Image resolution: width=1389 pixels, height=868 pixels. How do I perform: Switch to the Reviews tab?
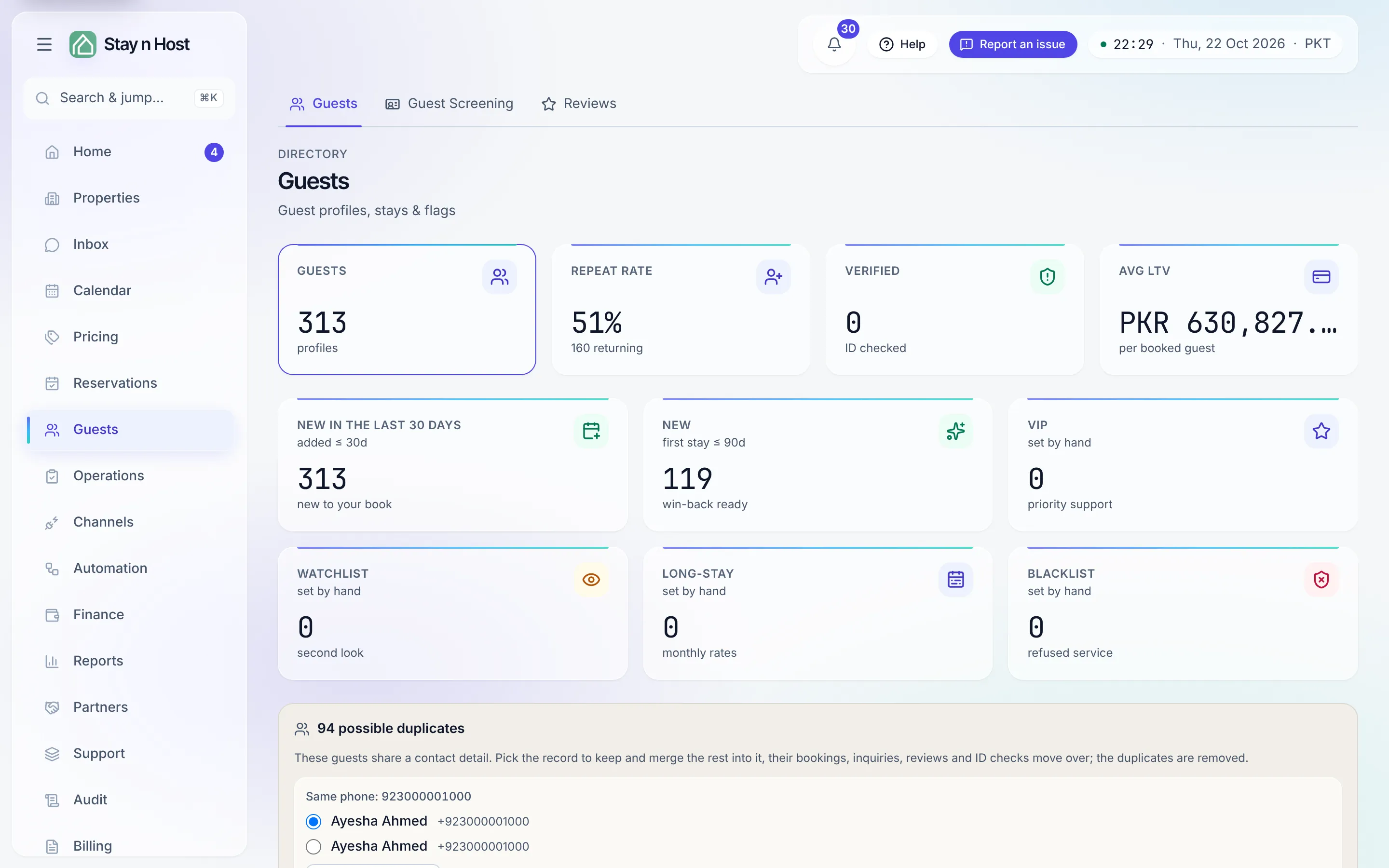pos(579,104)
